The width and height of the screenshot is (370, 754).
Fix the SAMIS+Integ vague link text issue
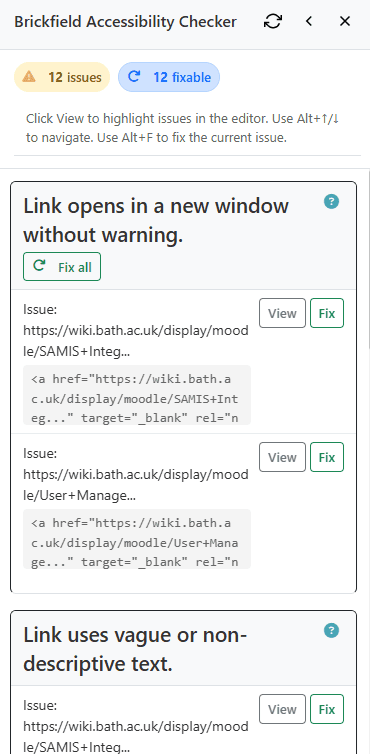click(x=327, y=709)
